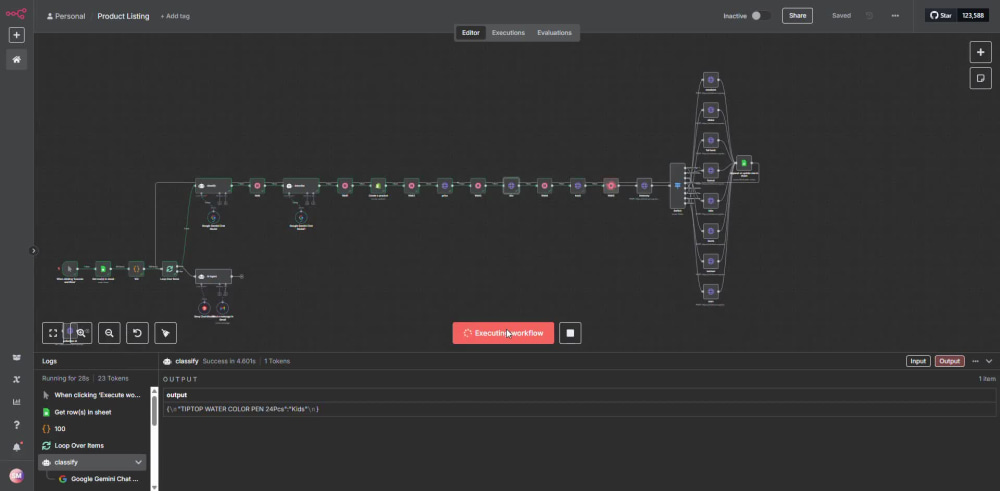Image resolution: width=1000 pixels, height=491 pixels.
Task: Select the Get row(s) in sheet node
Action: (103, 268)
